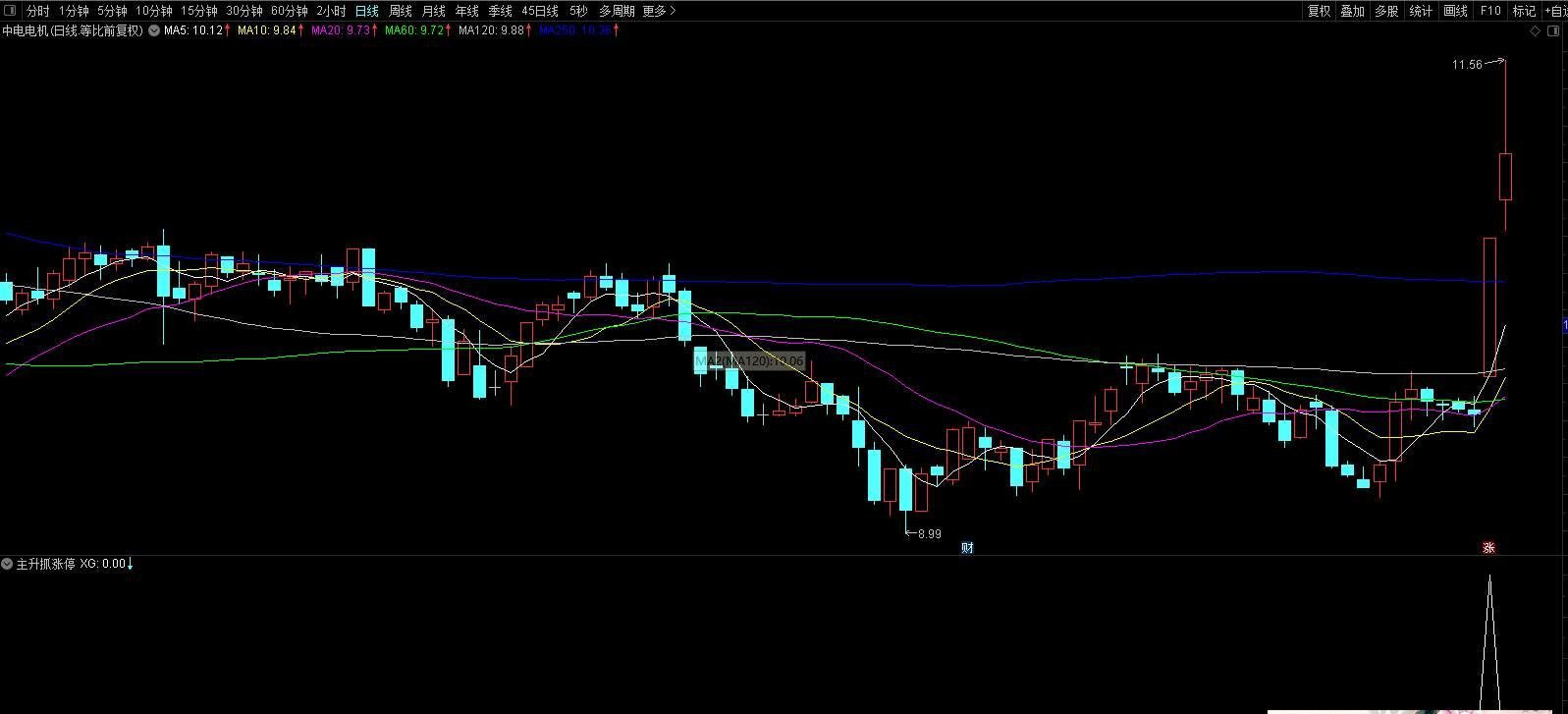Open F10 company information
1568x714 pixels.
point(1490,11)
